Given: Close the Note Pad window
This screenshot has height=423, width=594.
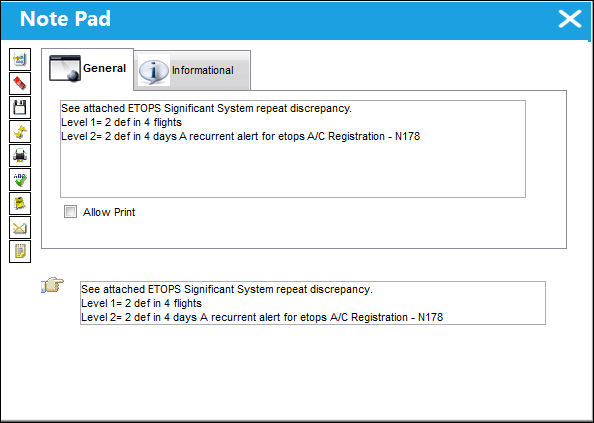Looking at the screenshot, I should pos(570,19).
